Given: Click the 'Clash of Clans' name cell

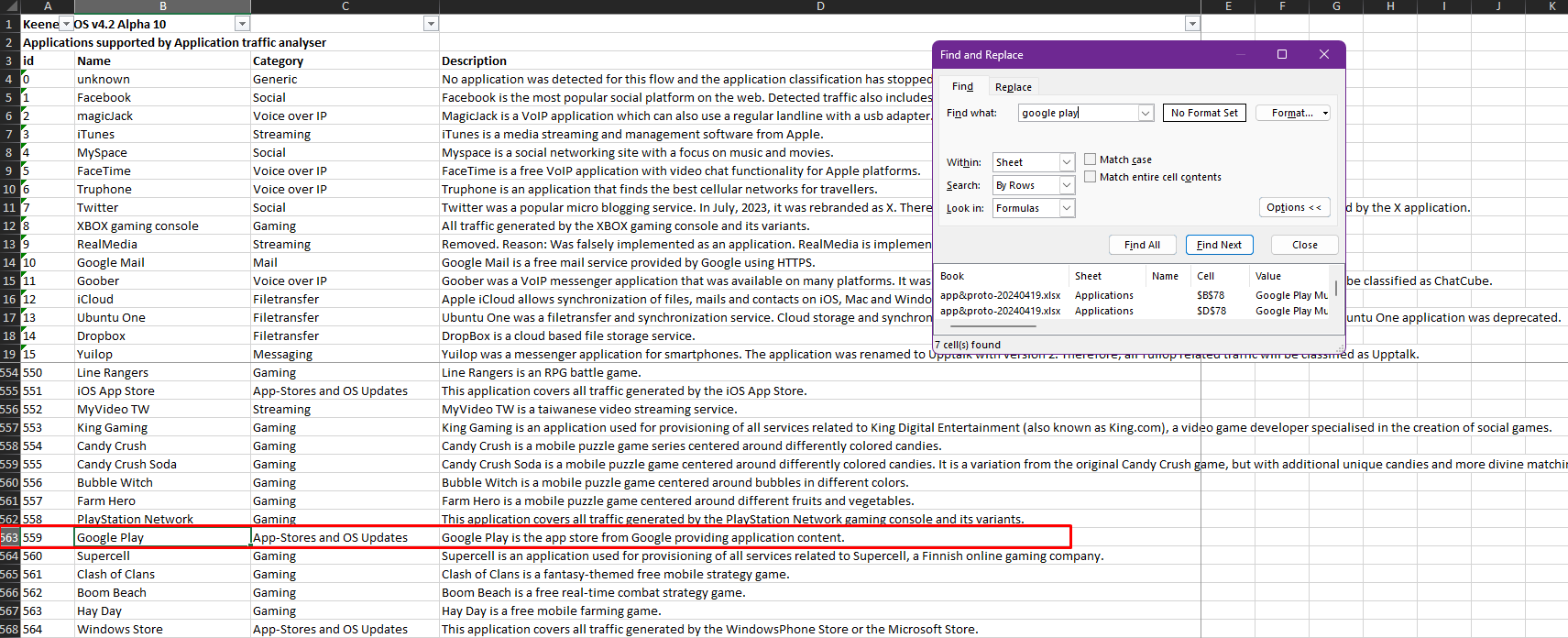Looking at the screenshot, I should point(163,574).
